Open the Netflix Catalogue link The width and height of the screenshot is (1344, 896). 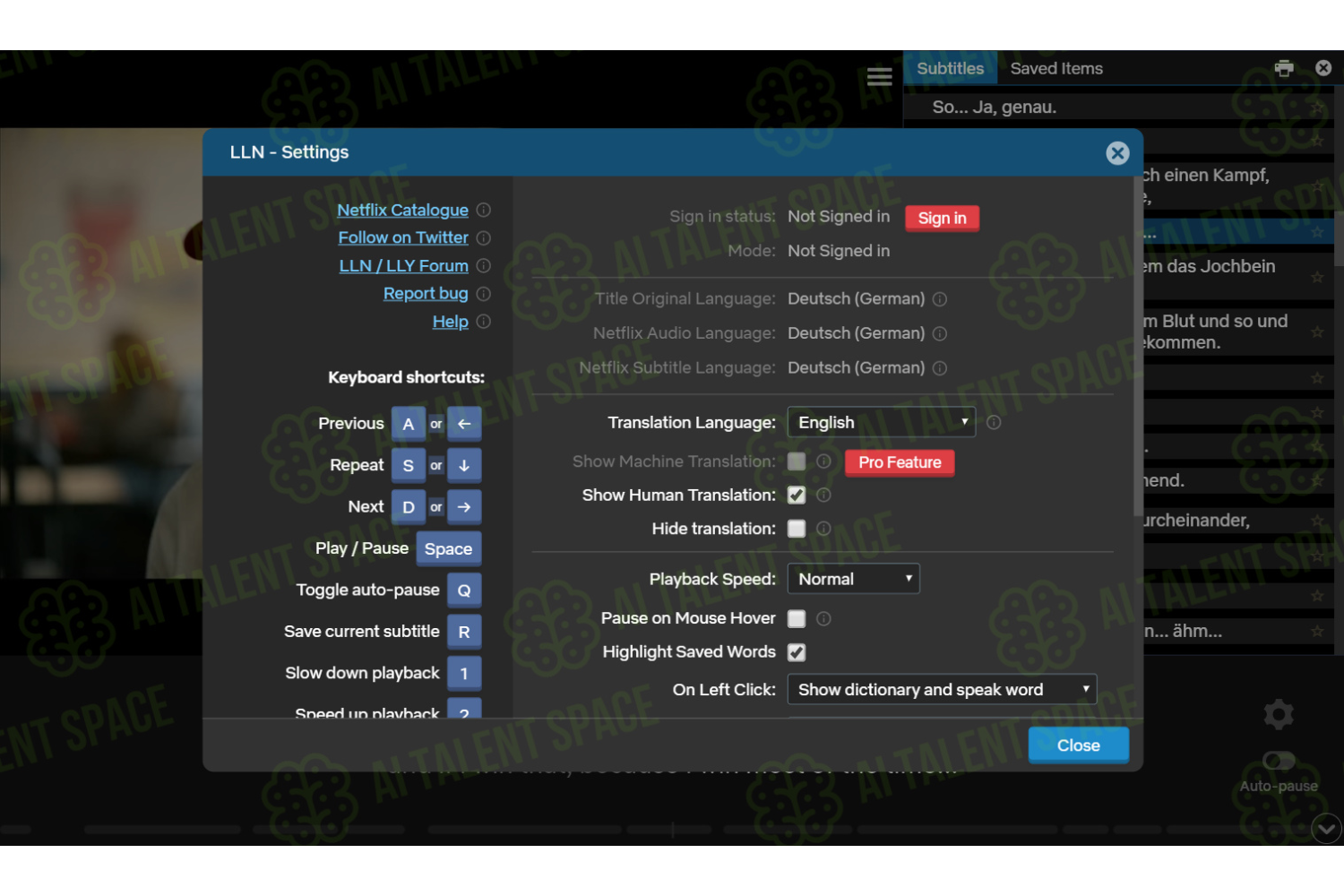(402, 210)
